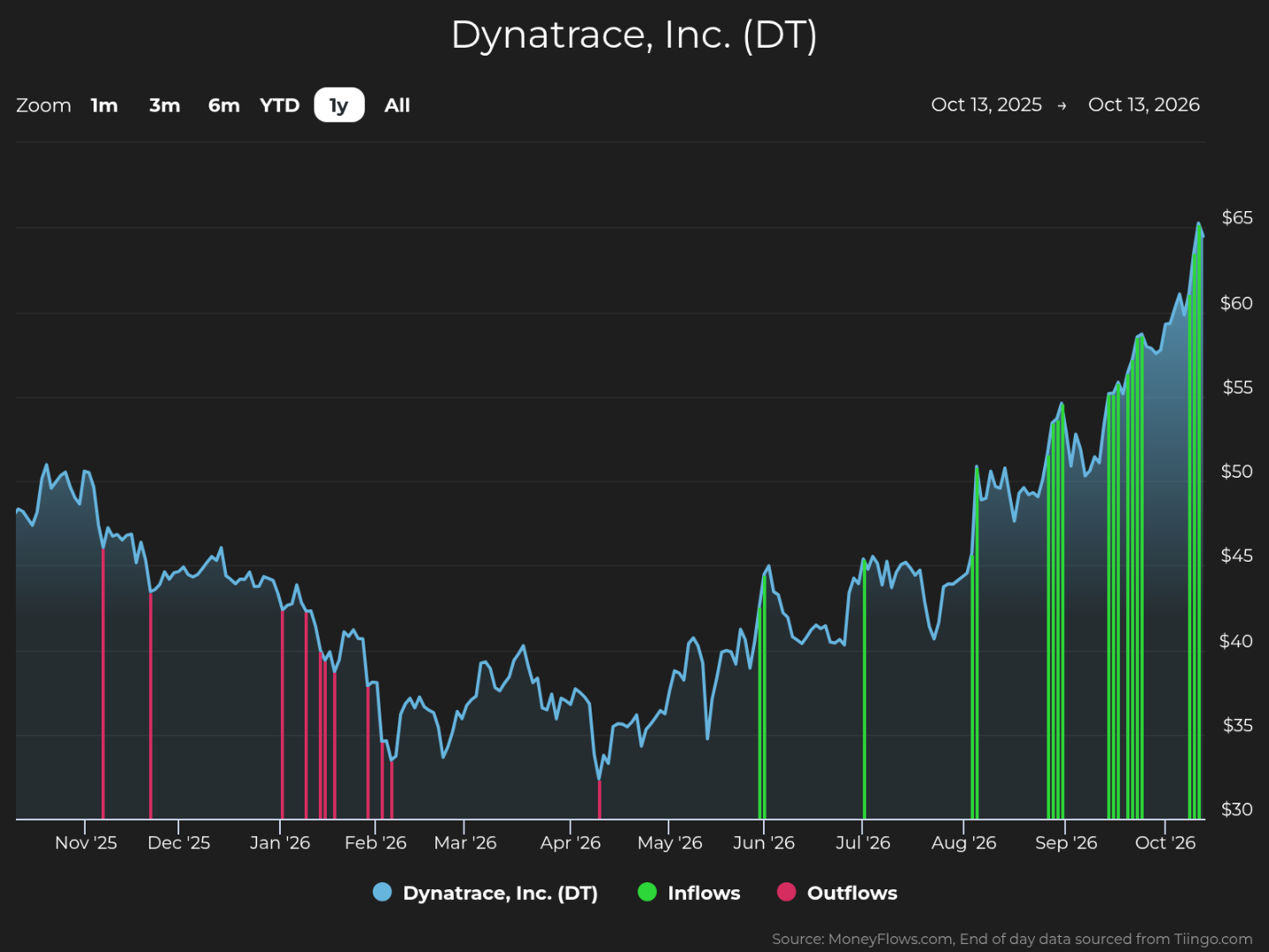
Task: Edit end date Oct 13, 2026
Action: (1144, 104)
